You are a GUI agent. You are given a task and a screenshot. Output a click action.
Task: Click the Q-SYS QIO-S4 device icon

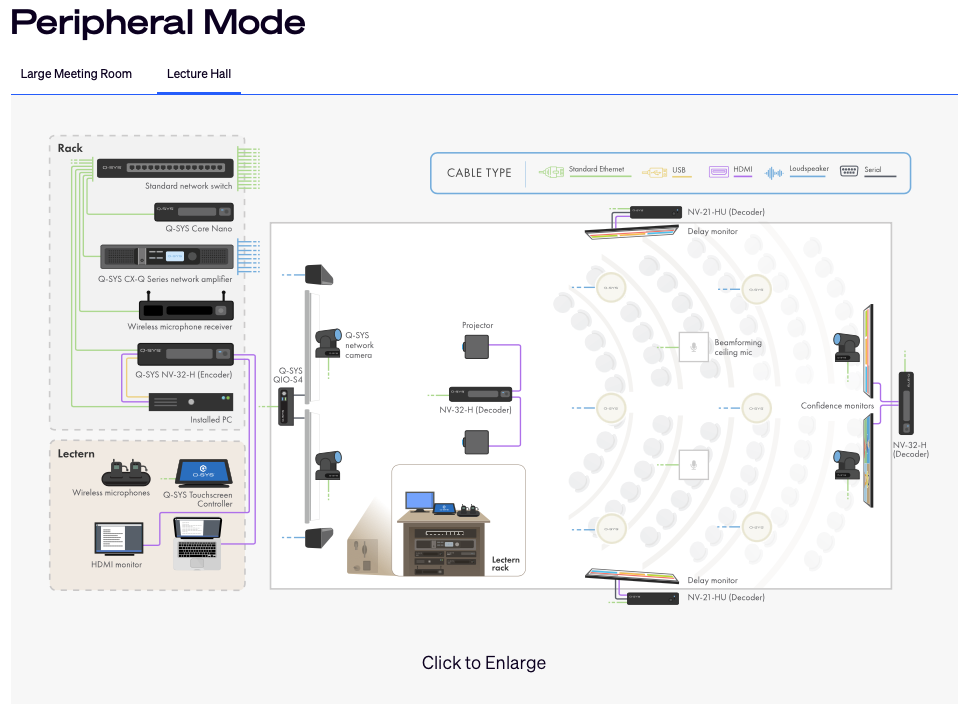click(285, 406)
